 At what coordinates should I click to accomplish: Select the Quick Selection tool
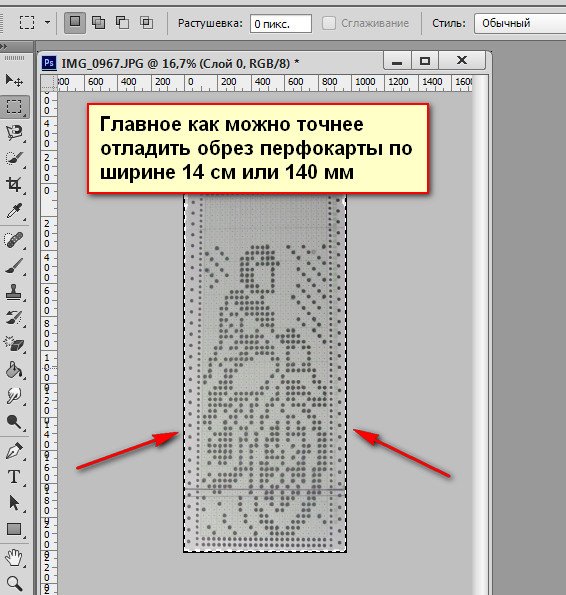click(x=14, y=159)
